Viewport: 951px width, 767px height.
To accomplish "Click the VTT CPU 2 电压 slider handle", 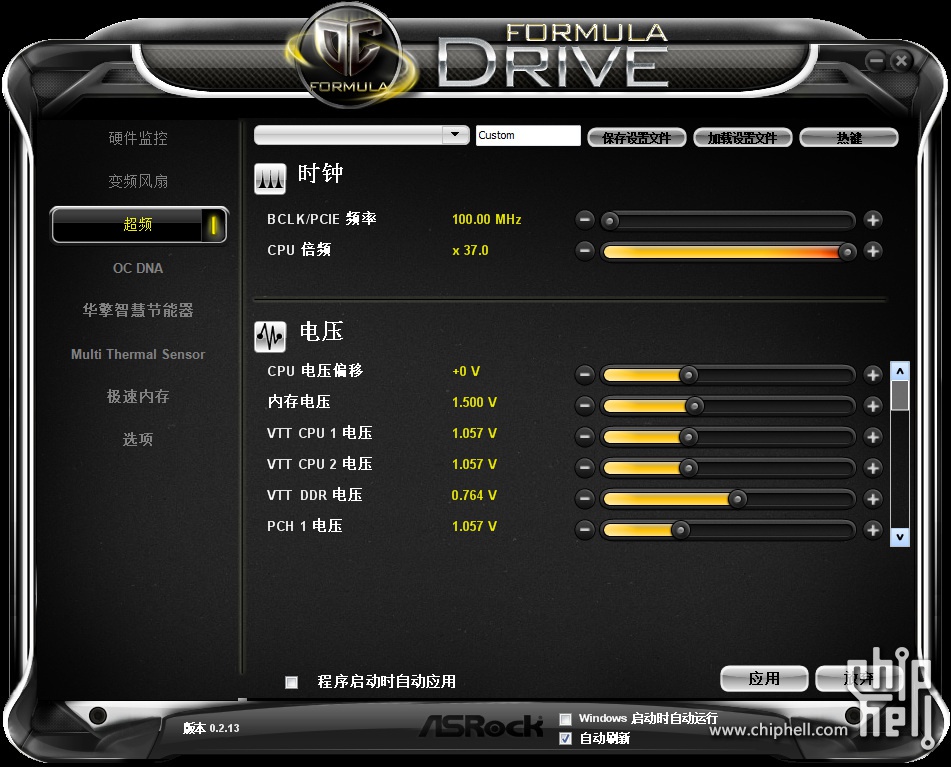I will [x=688, y=468].
